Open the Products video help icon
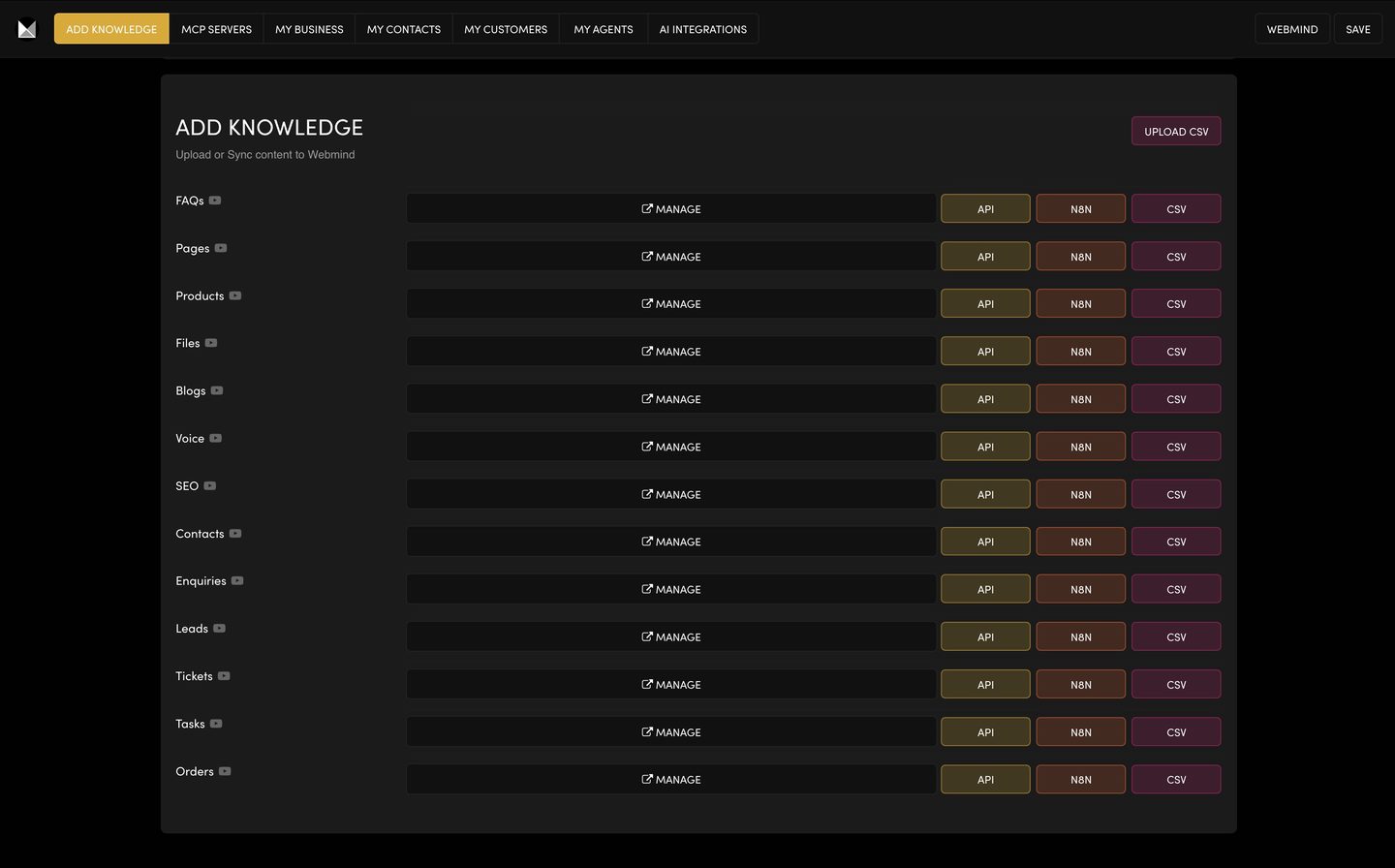Screen dimensions: 1395x868 [x=235, y=295]
